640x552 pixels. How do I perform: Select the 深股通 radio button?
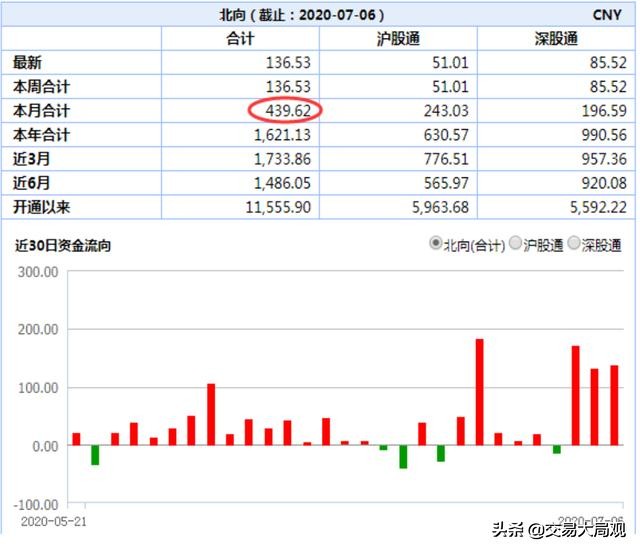[x=574, y=243]
